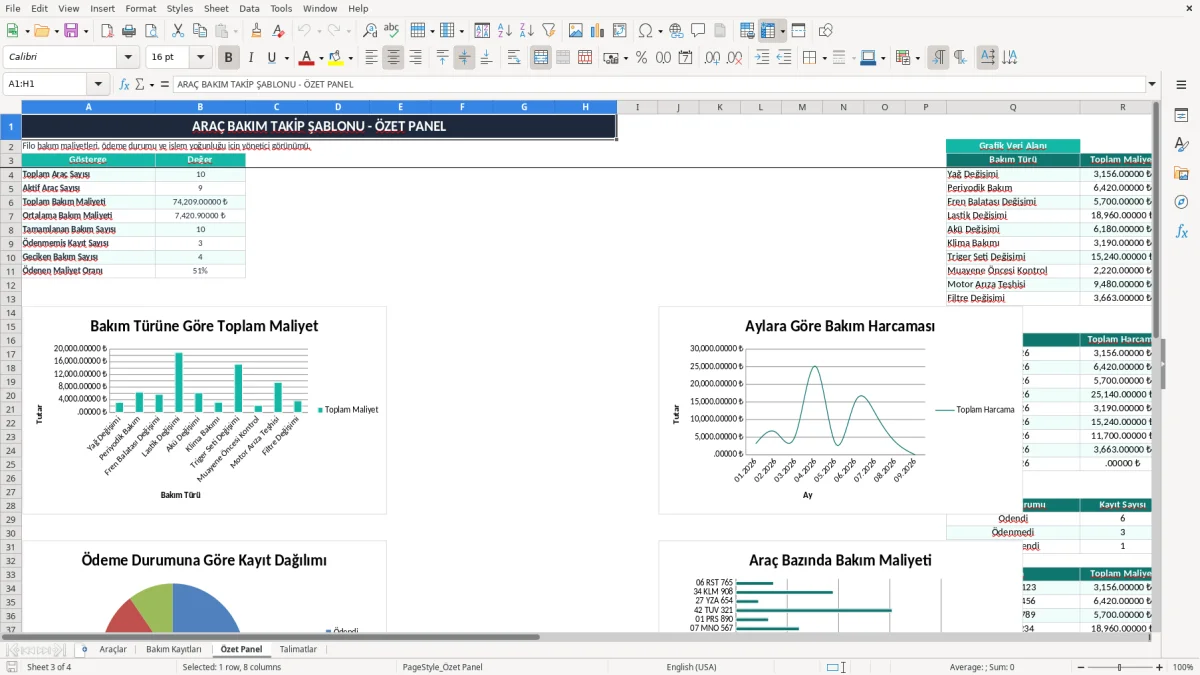Click the Copy icon

pyautogui.click(x=199, y=31)
